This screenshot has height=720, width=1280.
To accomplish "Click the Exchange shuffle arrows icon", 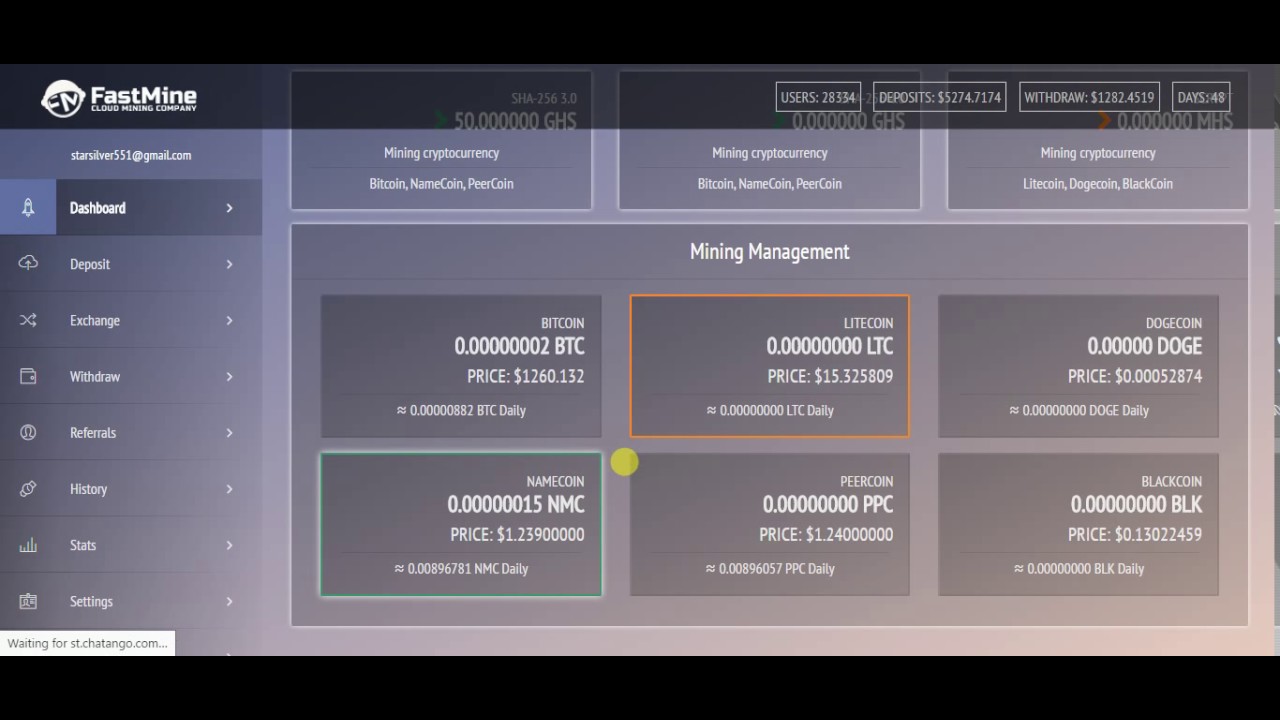I will click(28, 320).
